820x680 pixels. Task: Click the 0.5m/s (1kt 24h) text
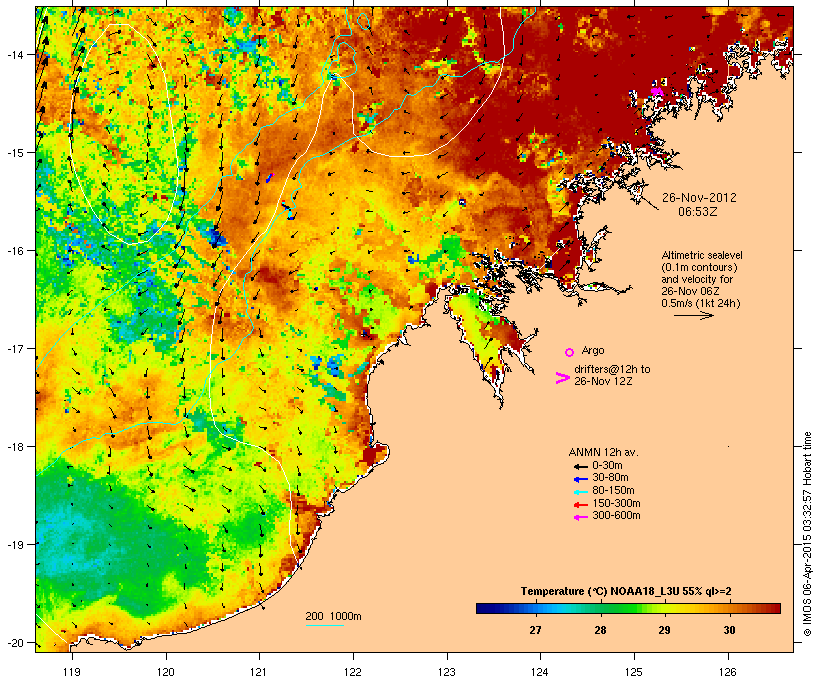point(701,303)
